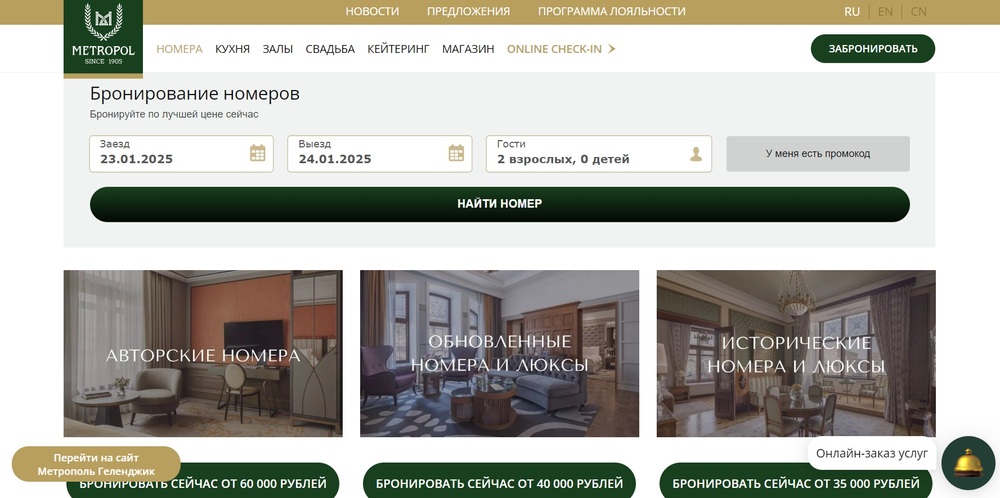Switch site language to CN
The height and width of the screenshot is (498, 1000).
tap(918, 11)
